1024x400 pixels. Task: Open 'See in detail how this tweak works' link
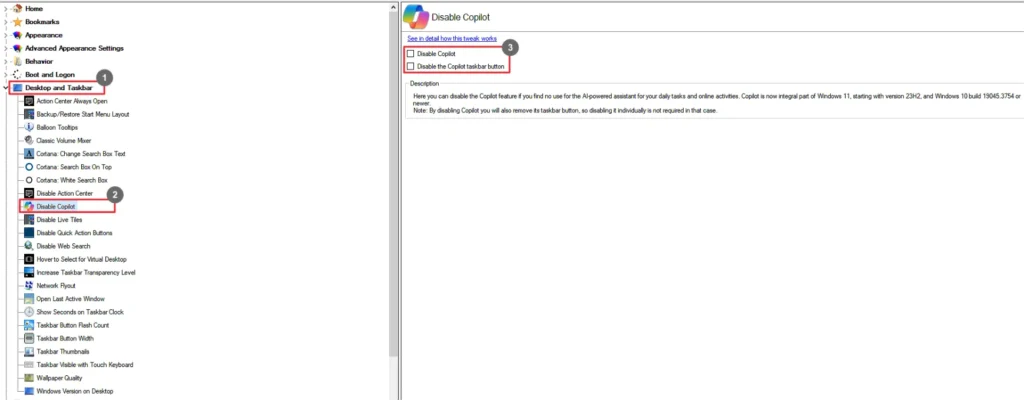pos(452,39)
